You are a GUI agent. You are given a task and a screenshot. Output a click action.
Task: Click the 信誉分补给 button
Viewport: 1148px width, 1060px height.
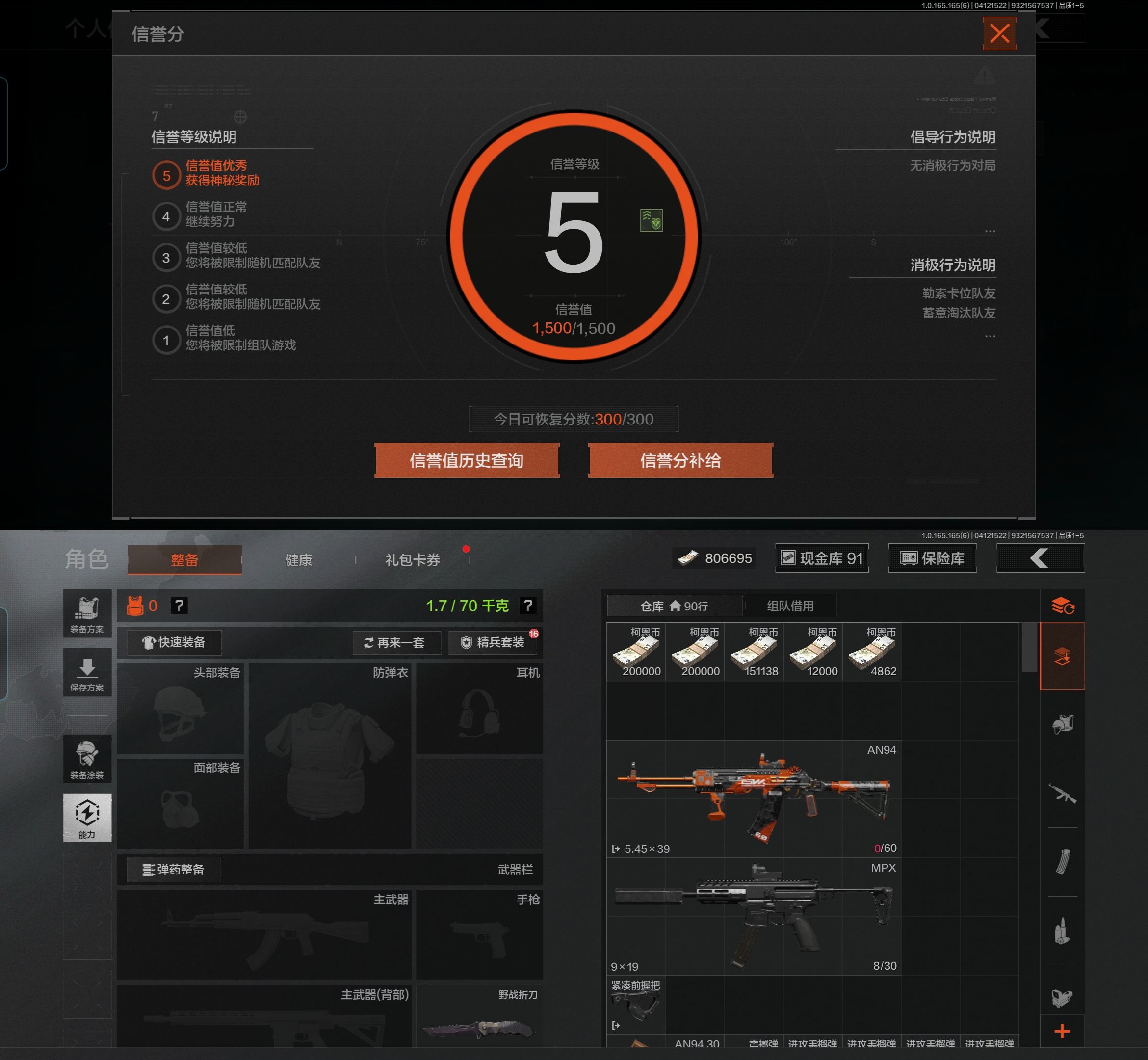pyautogui.click(x=680, y=461)
